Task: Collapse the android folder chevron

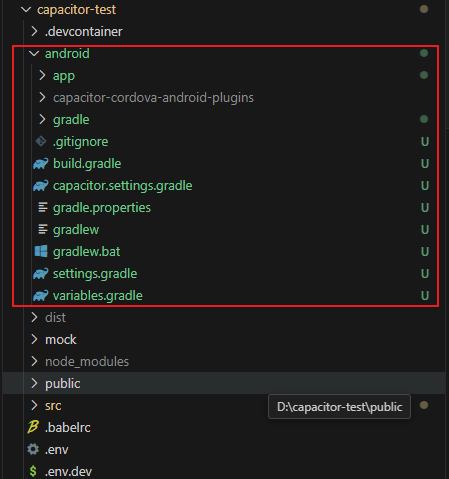Action: tap(34, 53)
